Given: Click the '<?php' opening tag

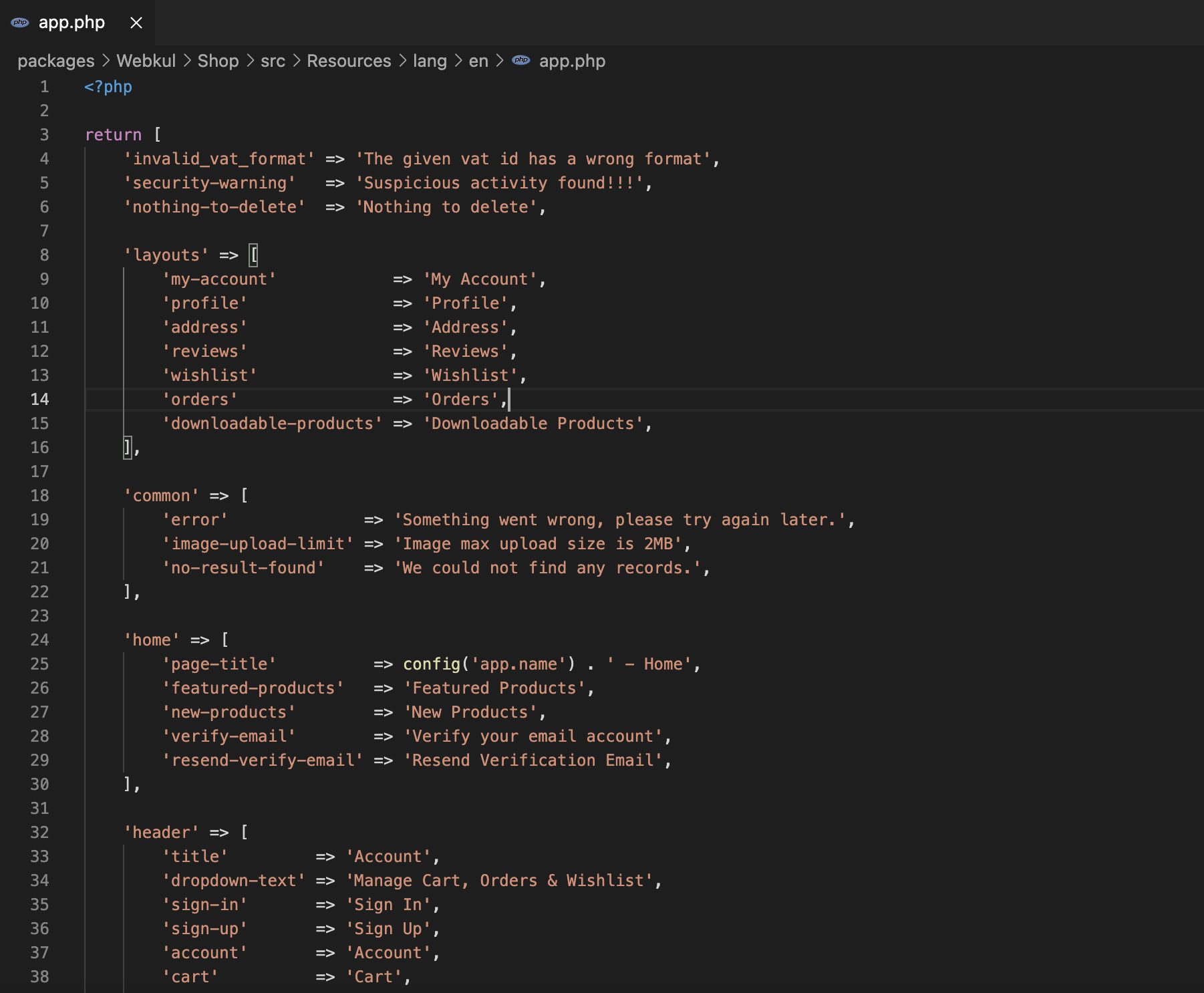Looking at the screenshot, I should pos(108,87).
